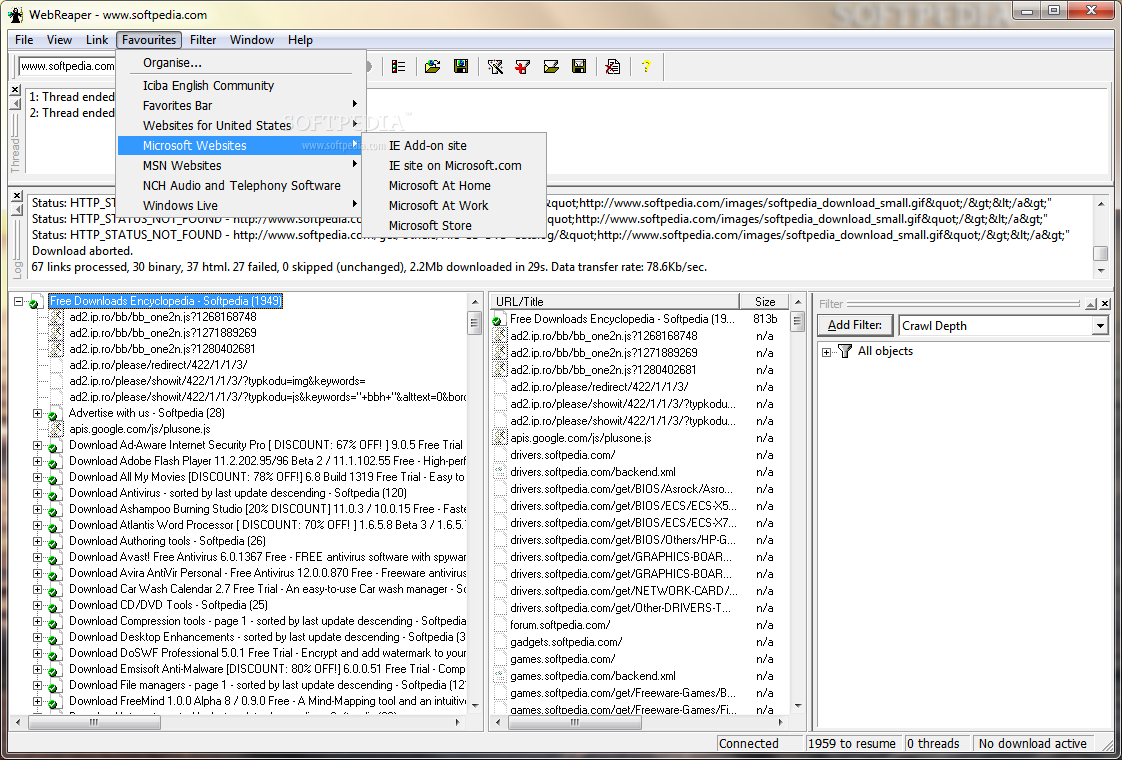Open the Filter menu

pos(203,40)
